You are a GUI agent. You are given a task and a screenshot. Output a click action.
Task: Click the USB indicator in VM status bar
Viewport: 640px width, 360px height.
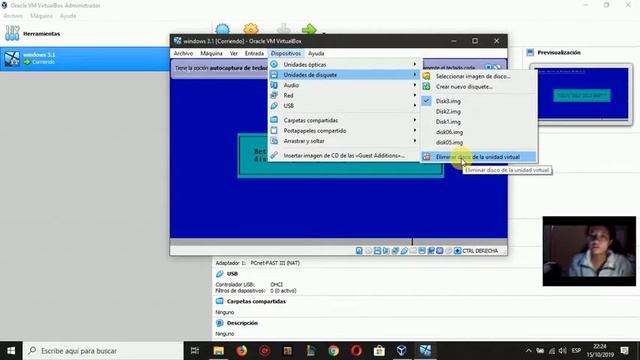click(x=404, y=251)
